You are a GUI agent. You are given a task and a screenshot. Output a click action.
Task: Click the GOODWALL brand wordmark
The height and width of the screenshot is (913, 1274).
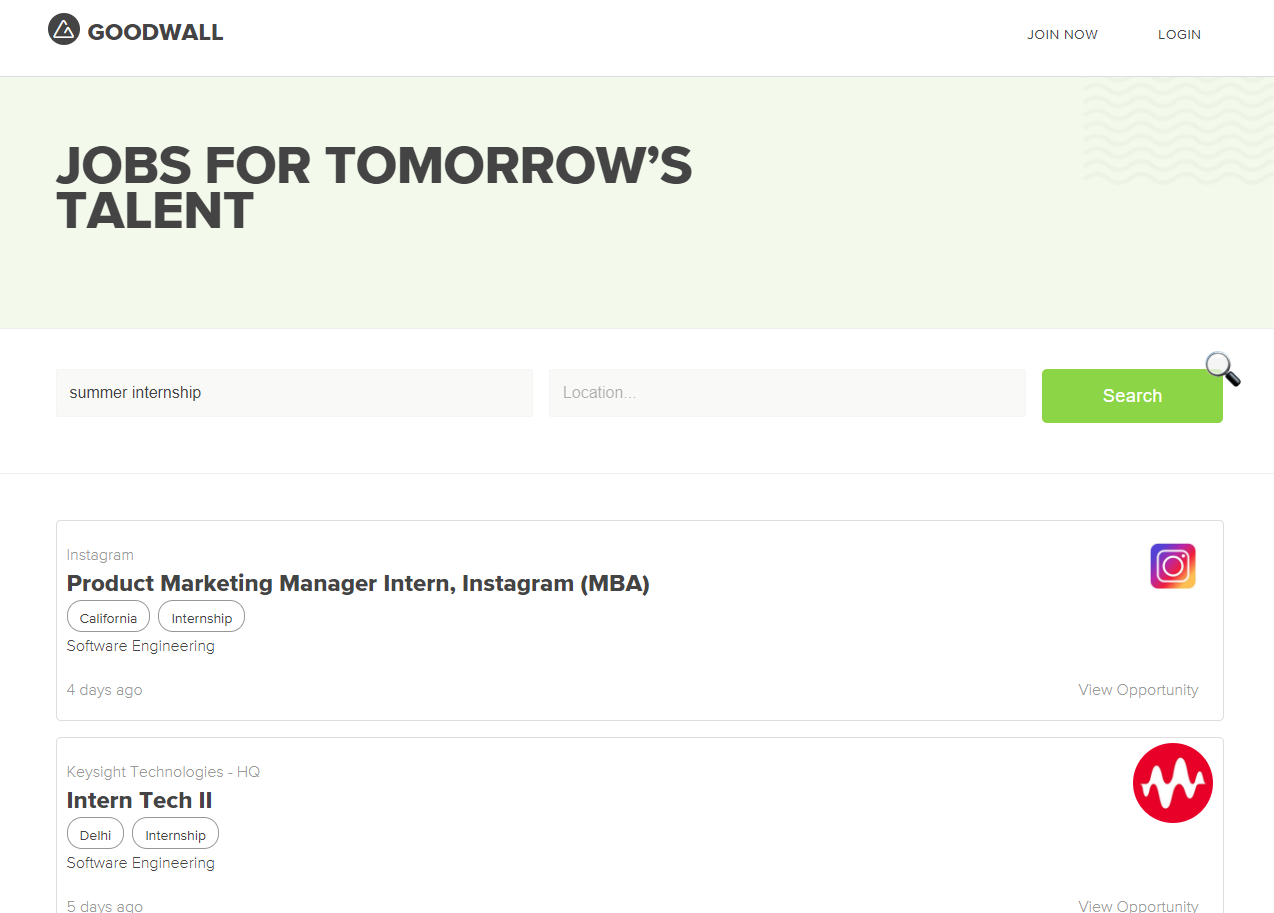155,32
